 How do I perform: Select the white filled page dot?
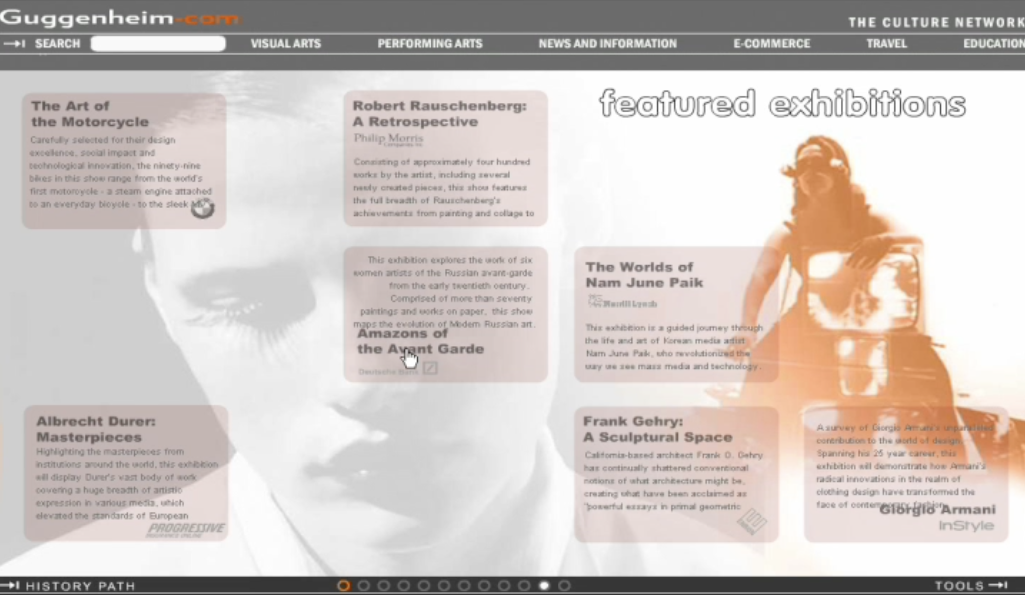coord(544,586)
